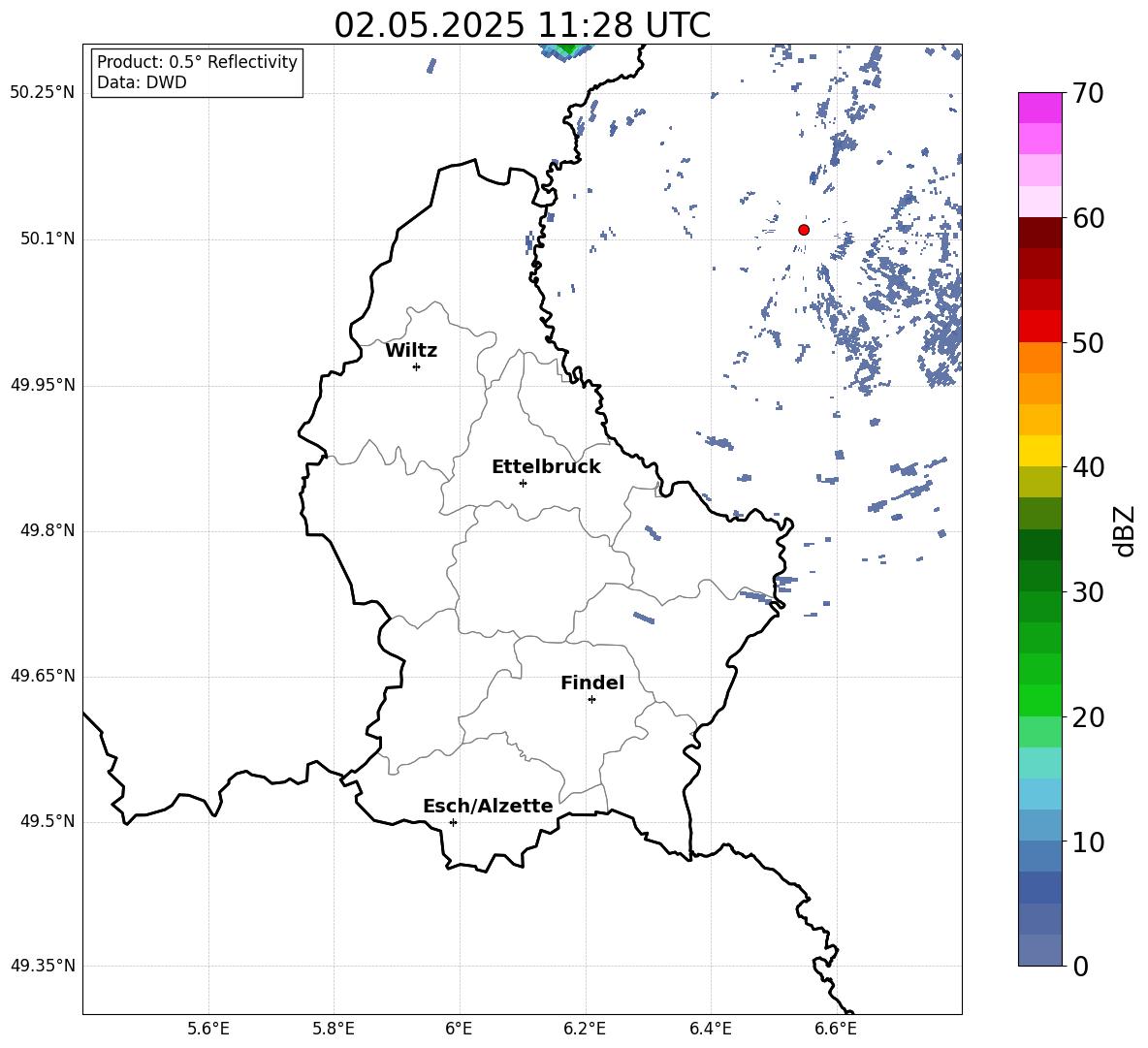The width and height of the screenshot is (1148, 1048).
Task: Click the 6.6°E longitude label
Action: coord(836,1029)
